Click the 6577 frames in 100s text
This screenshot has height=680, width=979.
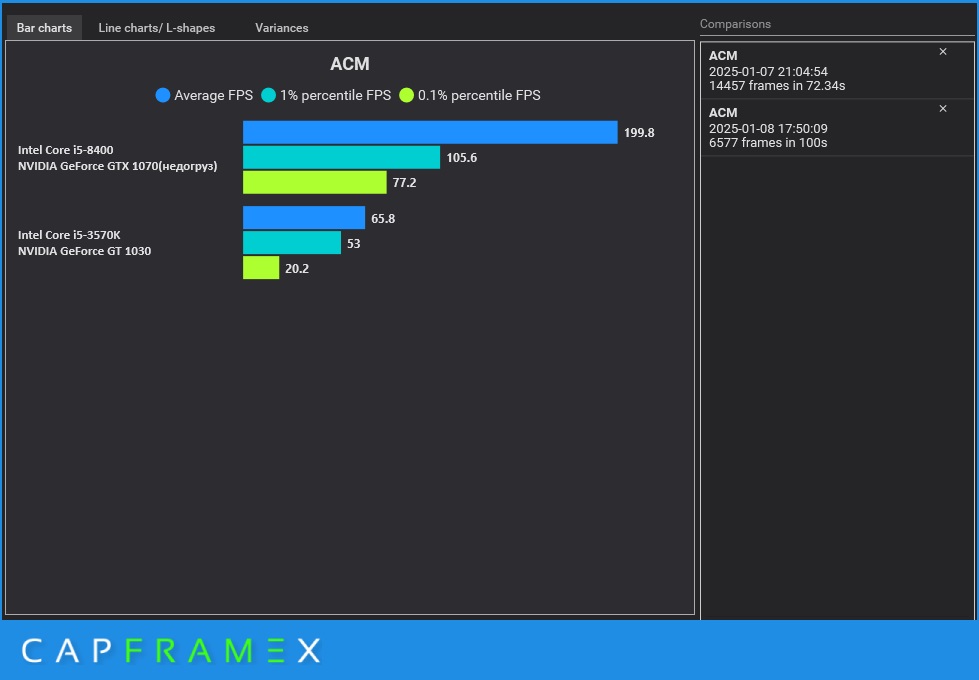pos(768,142)
